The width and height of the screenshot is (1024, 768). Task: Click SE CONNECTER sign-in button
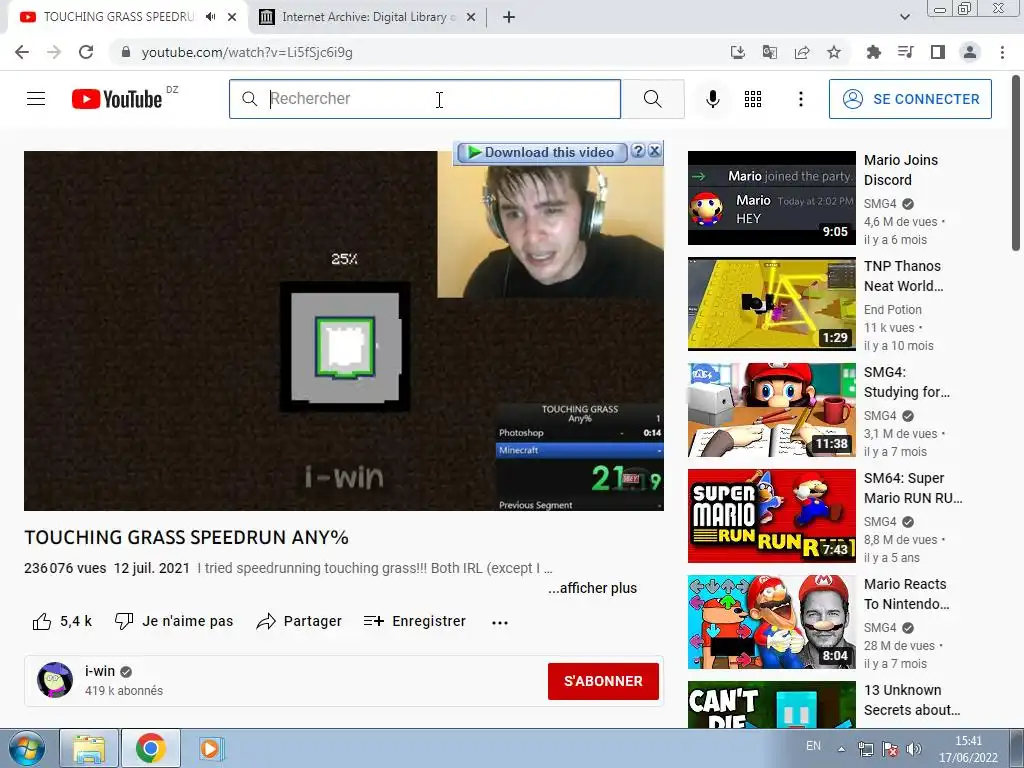pos(910,99)
